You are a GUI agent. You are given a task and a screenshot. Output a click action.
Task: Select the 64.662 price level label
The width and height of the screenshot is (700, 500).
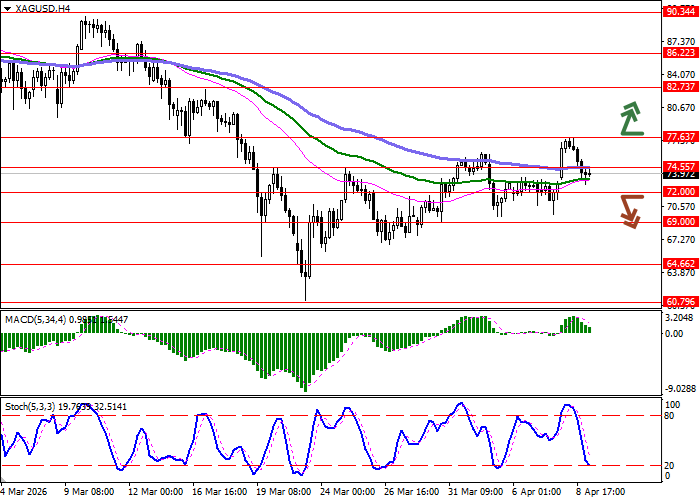point(680,264)
